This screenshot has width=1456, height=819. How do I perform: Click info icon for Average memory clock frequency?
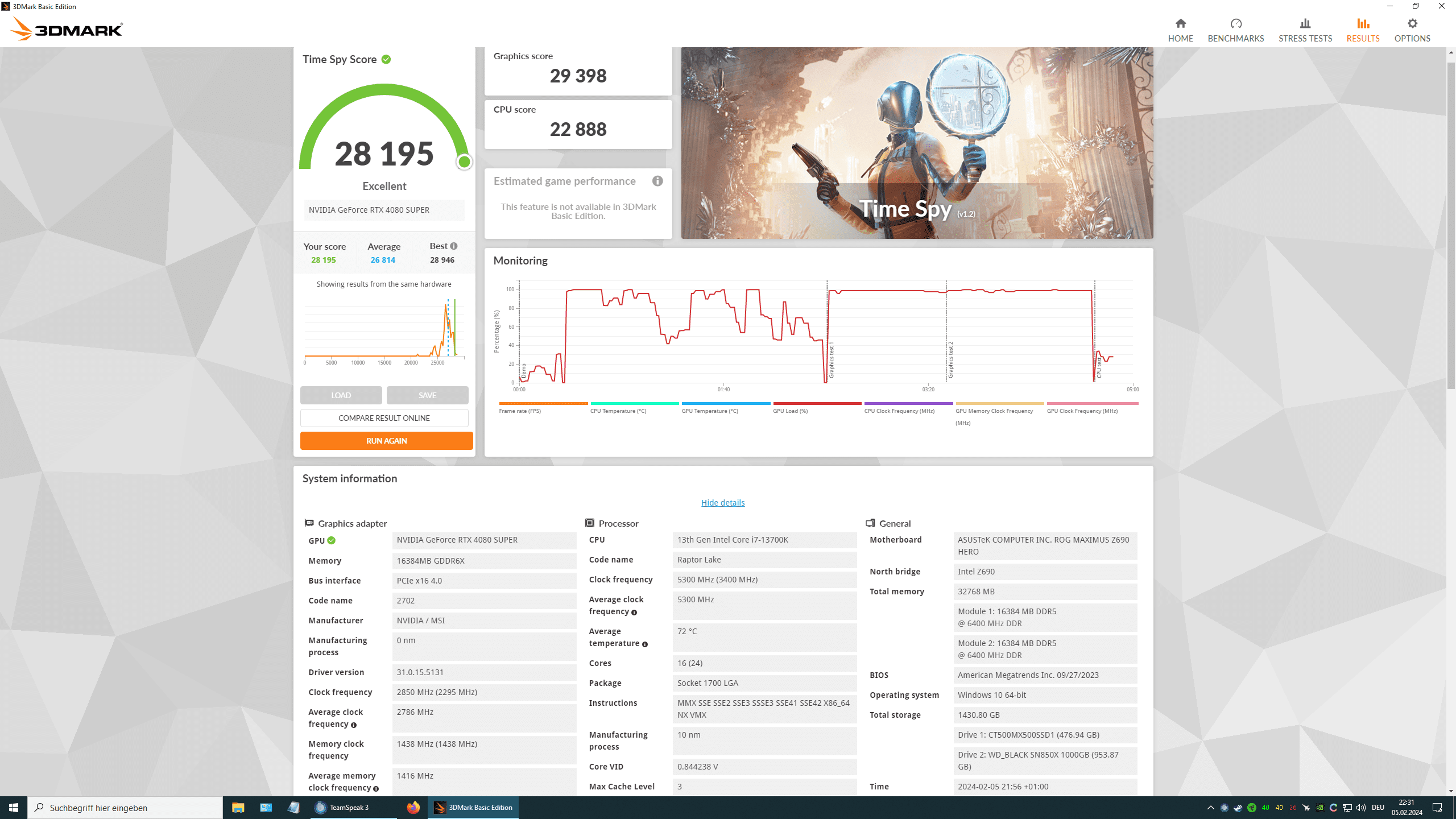click(x=376, y=788)
